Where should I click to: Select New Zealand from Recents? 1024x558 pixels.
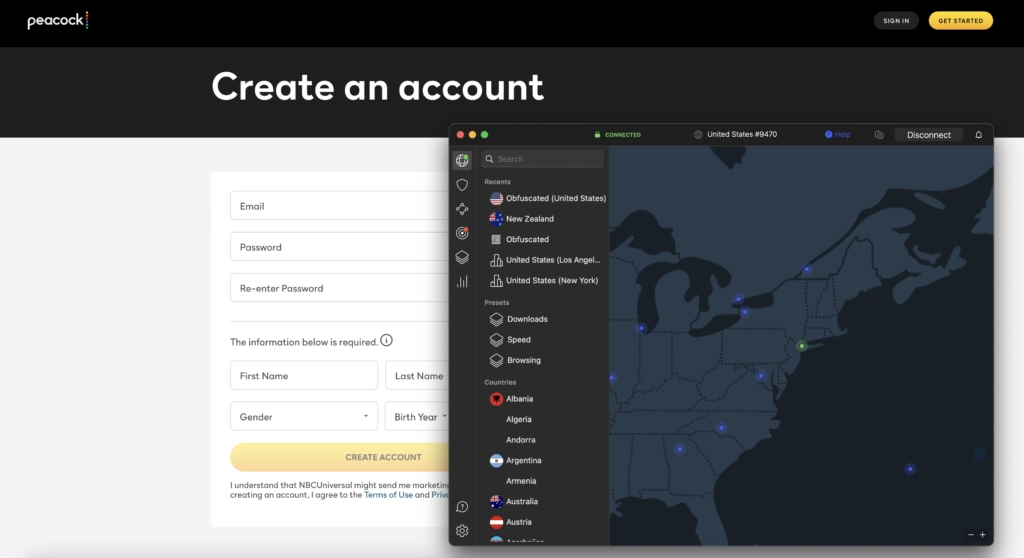coord(522,219)
